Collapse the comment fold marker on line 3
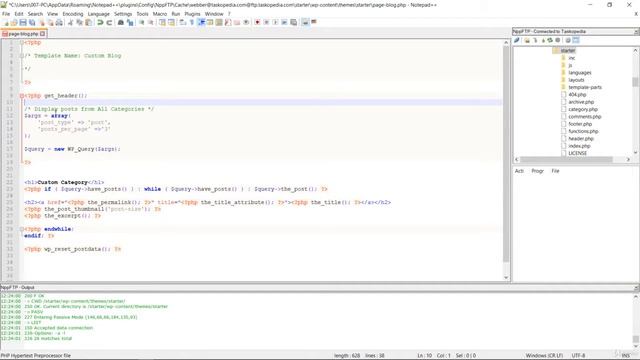The width and height of the screenshot is (640, 360). tap(22, 56)
